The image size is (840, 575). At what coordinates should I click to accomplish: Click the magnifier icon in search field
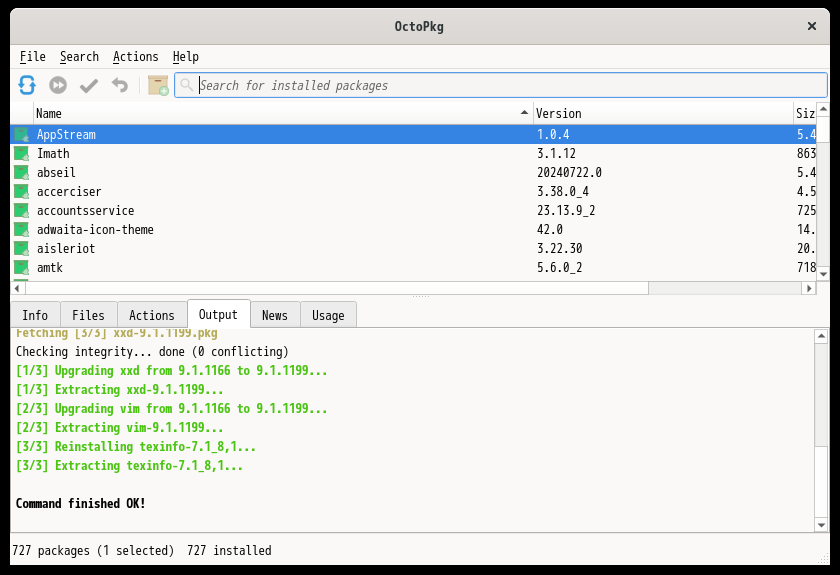click(187, 85)
